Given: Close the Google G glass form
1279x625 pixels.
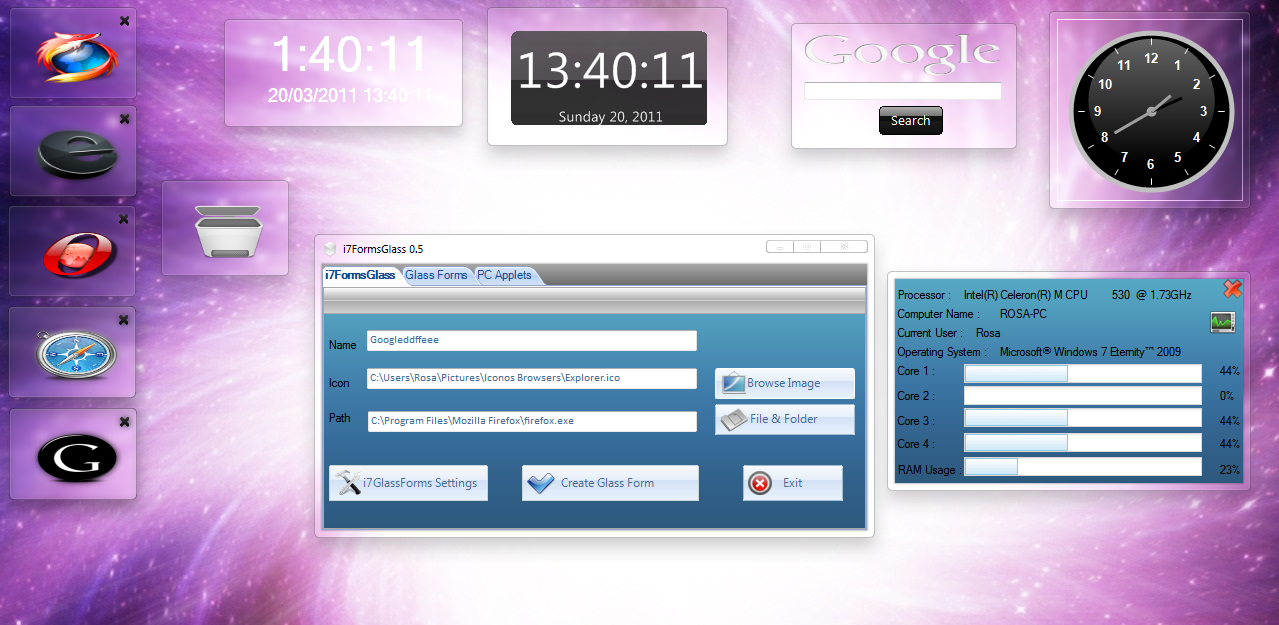Looking at the screenshot, I should point(124,422).
